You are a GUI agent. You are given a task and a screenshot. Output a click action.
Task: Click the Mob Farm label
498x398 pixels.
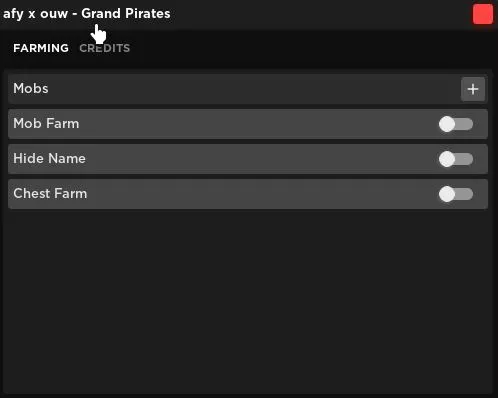click(x=46, y=124)
